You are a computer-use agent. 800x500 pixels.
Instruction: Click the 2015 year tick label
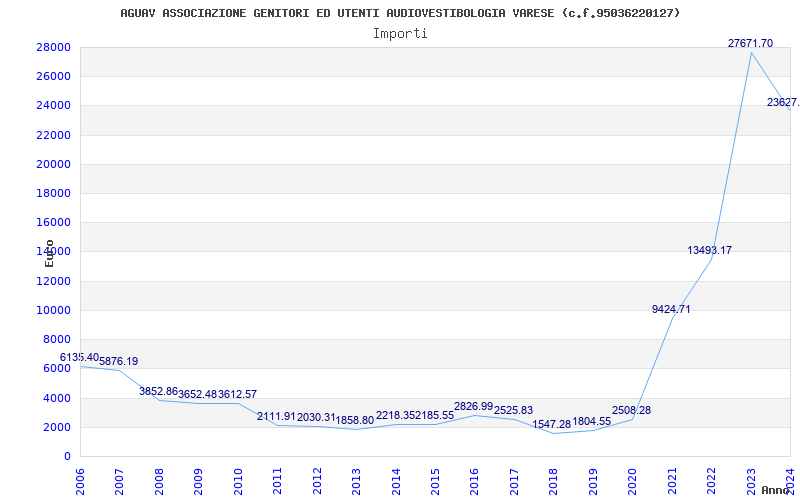tap(436, 477)
